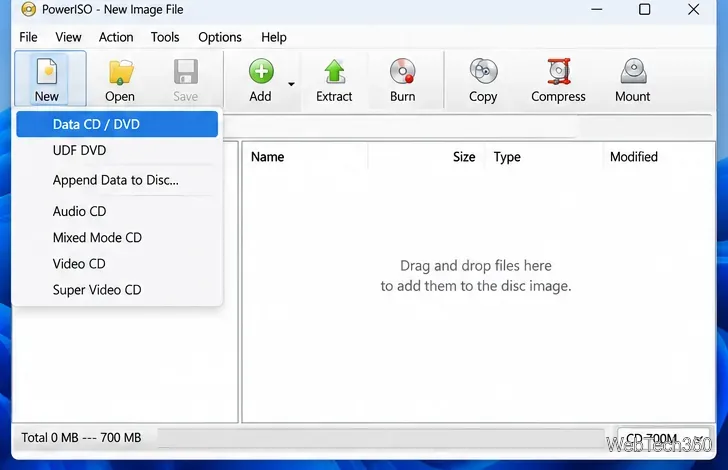Open the Options menu
Image resolution: width=728 pixels, height=470 pixels.
pos(220,37)
